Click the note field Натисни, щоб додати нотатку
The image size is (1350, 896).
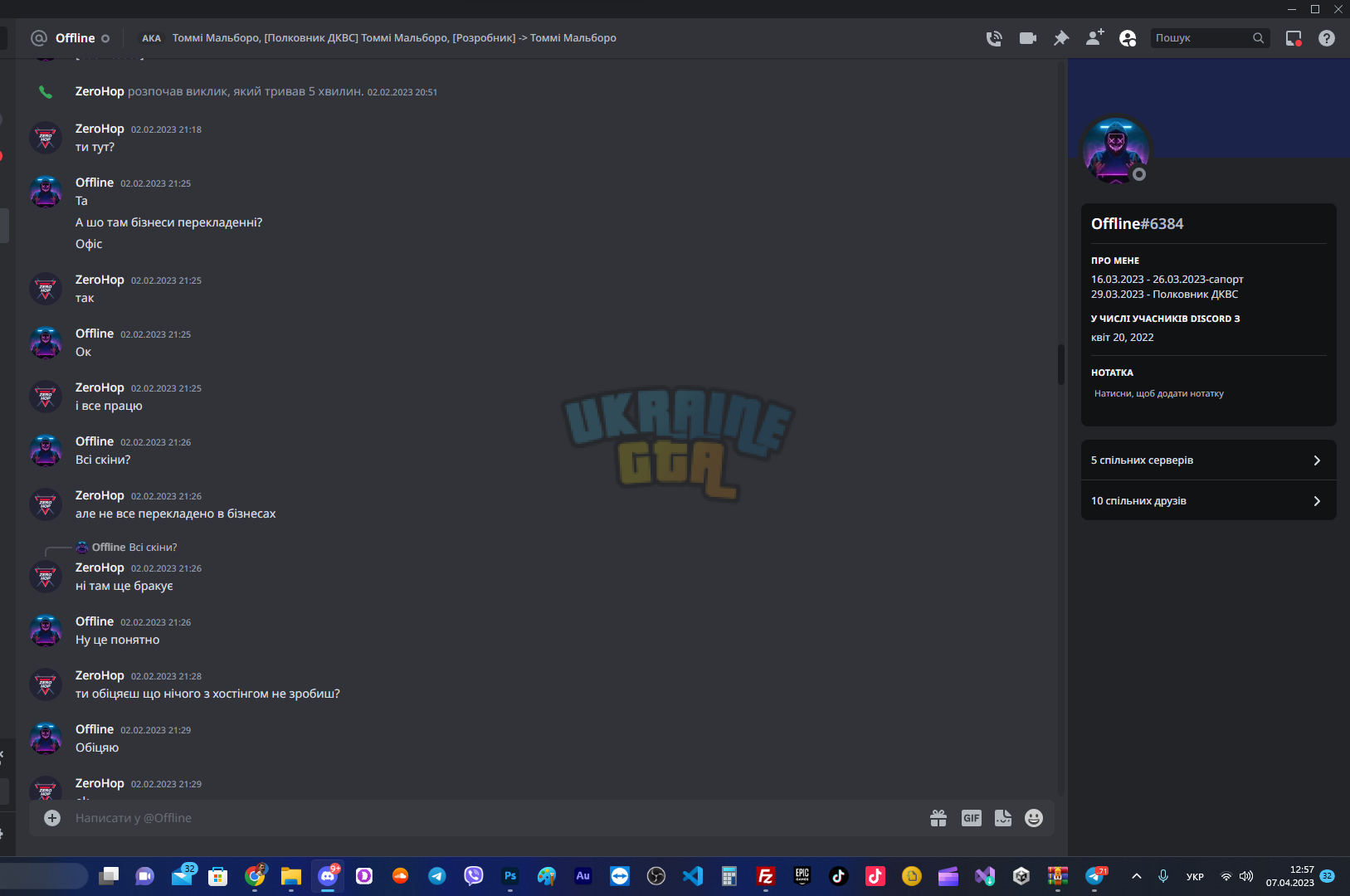coord(1208,394)
